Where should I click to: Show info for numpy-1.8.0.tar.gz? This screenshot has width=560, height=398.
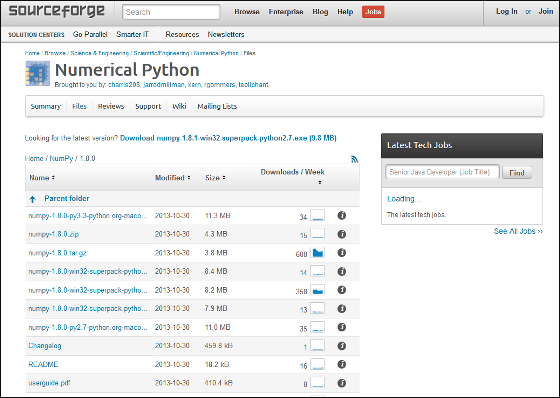coord(342,253)
